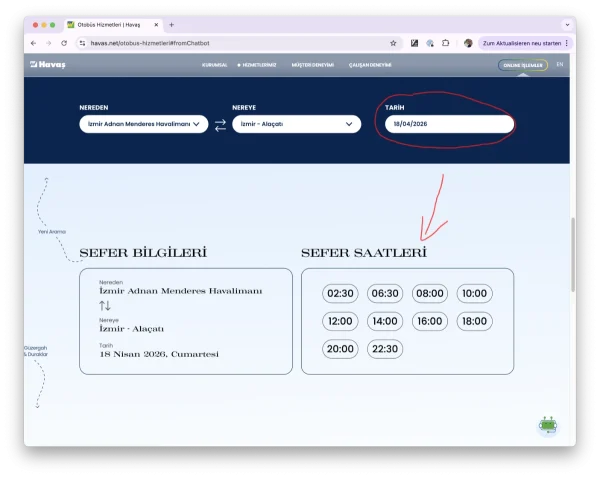600x478 pixels.
Task: Click the browser back arrow
Action: tap(34, 43)
